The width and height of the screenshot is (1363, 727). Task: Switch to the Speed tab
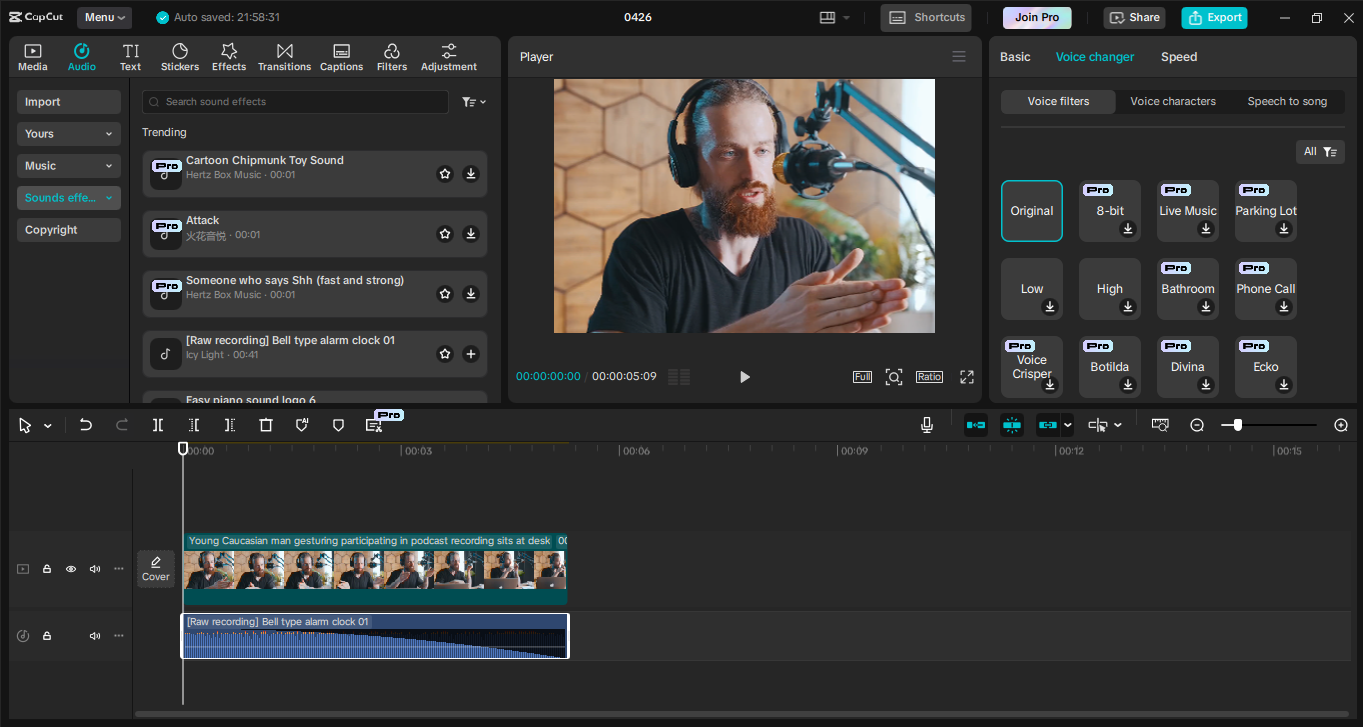tap(1178, 57)
